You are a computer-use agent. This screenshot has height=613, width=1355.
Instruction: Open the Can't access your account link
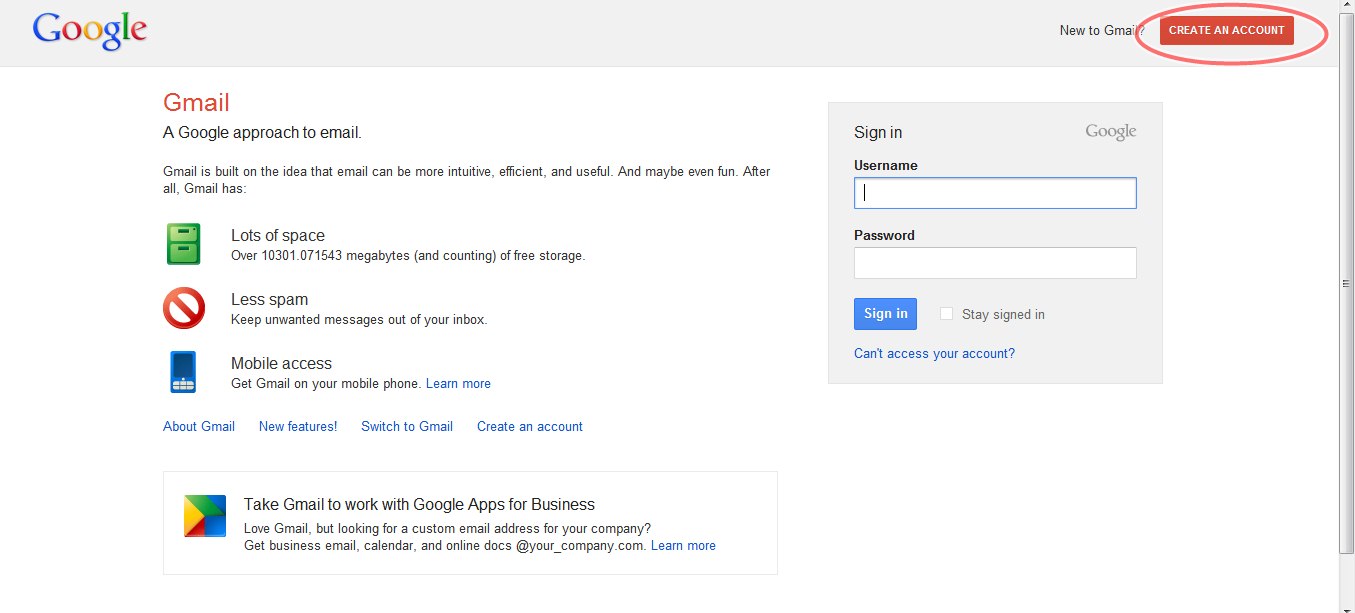(934, 353)
